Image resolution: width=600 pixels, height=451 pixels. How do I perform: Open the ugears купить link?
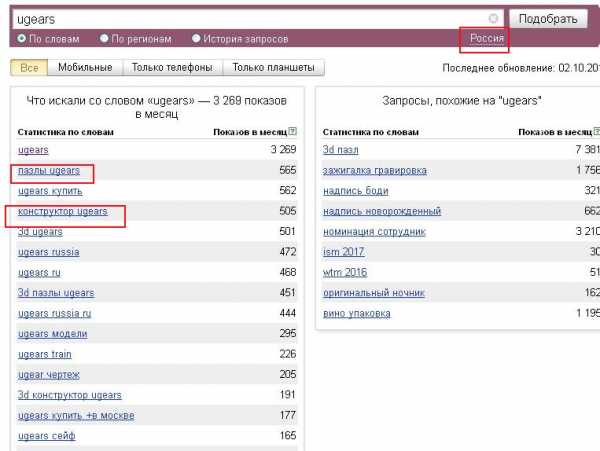pos(50,190)
